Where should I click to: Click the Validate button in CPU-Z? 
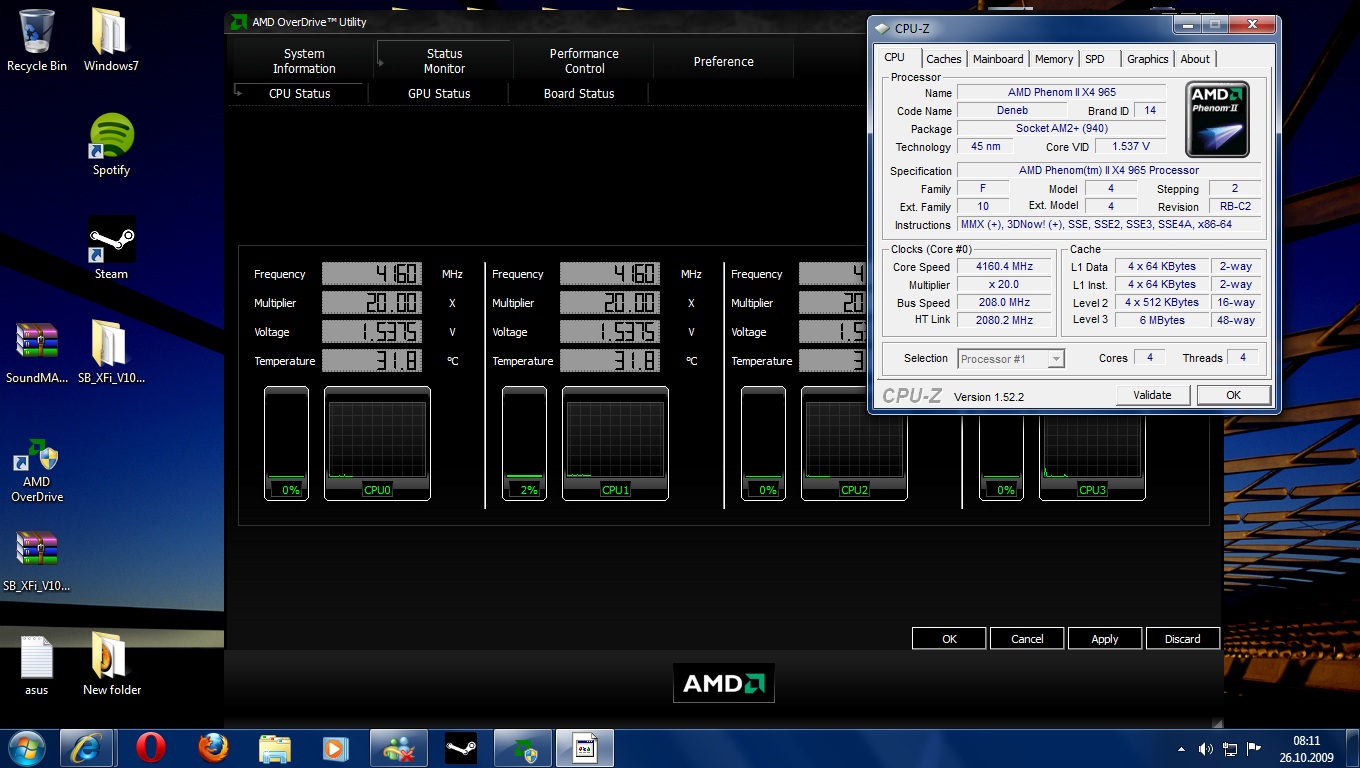tap(1152, 395)
